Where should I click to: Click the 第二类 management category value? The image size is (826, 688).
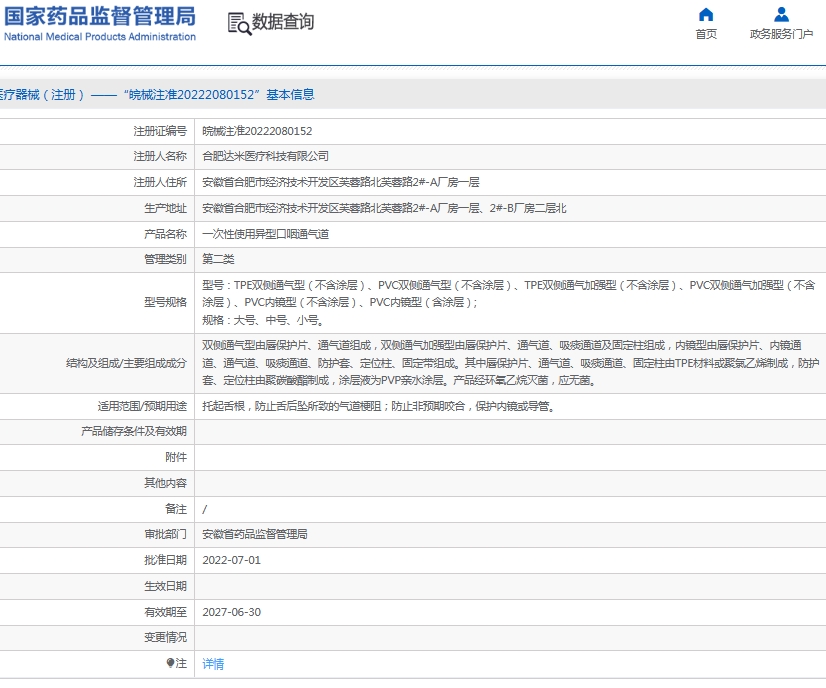coord(218,260)
